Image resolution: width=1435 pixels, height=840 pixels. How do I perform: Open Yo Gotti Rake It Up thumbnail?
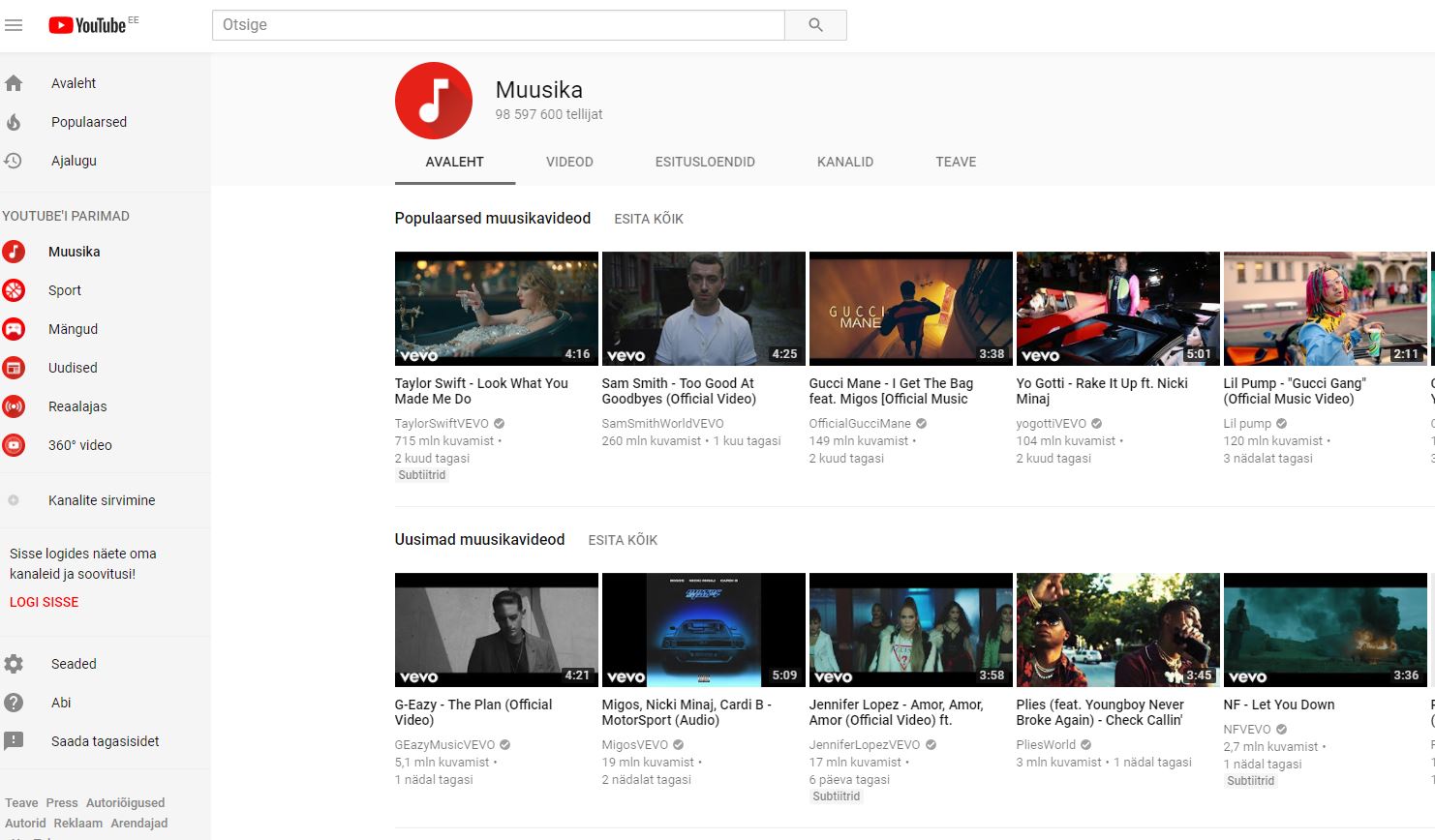tap(1117, 309)
